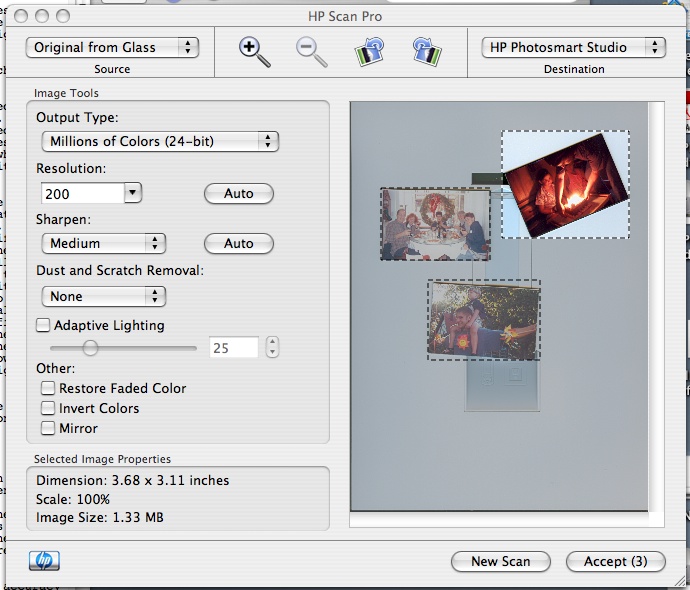
Task: Click the zoom out magnifier icon
Action: pos(312,51)
